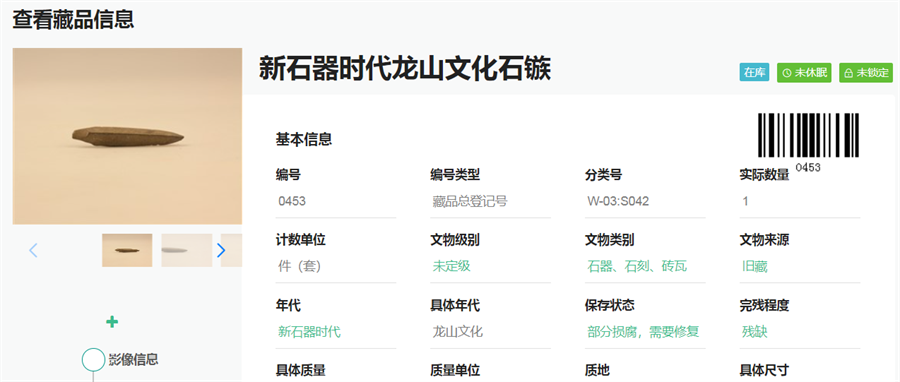Click the W-03:S042 classification value
This screenshot has height=382, width=900.
pyautogui.click(x=618, y=201)
